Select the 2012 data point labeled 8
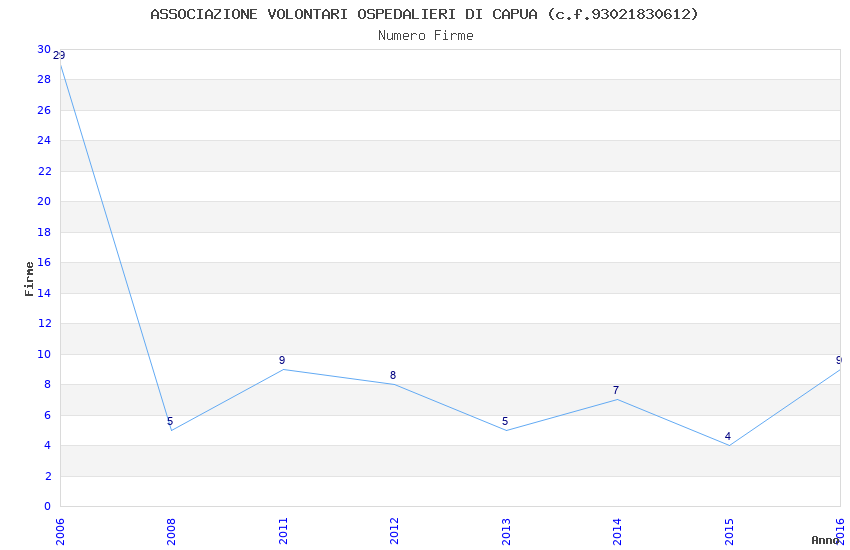This screenshot has width=850, height=550. (394, 384)
